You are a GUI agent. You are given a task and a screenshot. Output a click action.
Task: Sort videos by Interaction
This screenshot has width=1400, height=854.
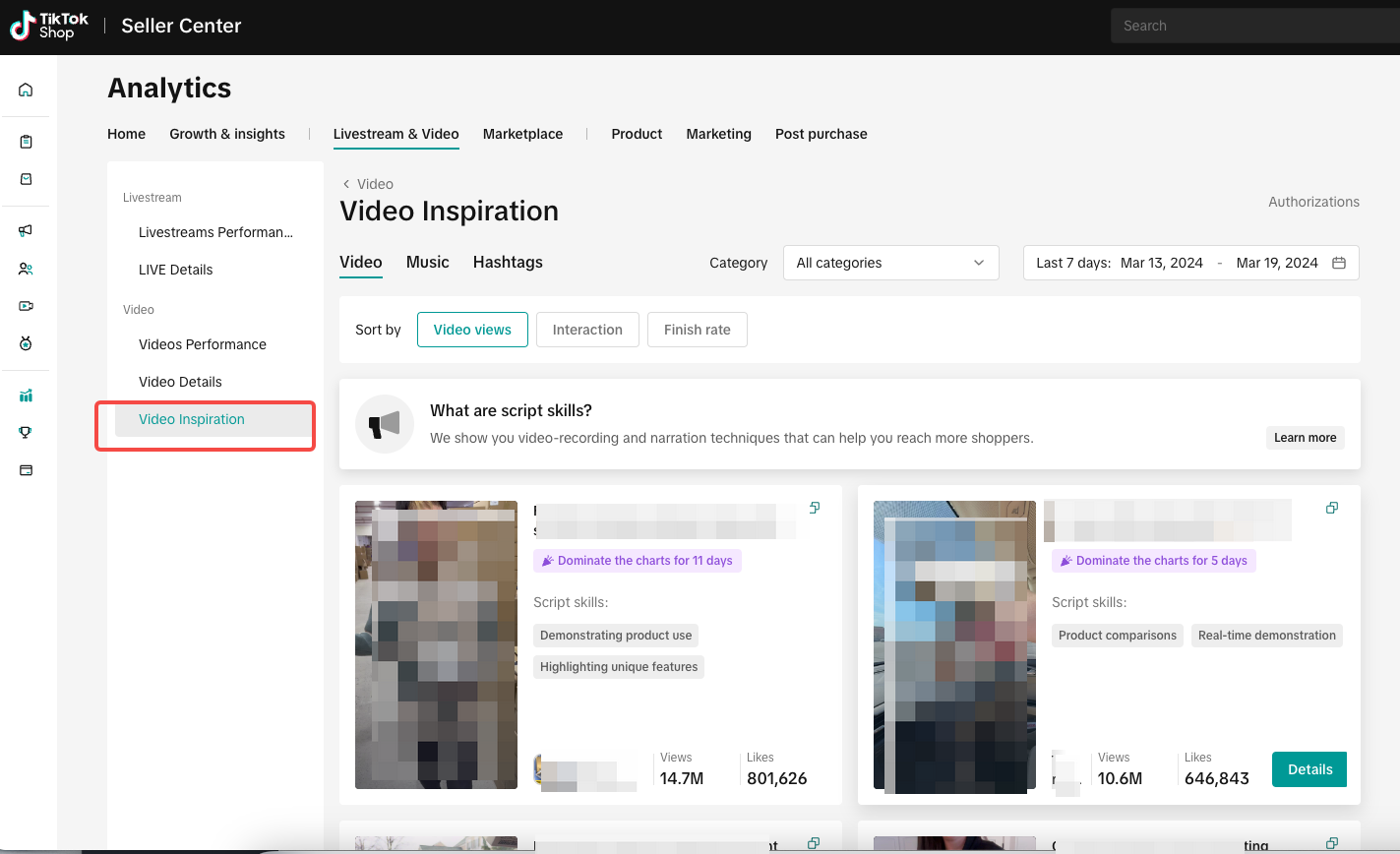point(587,330)
